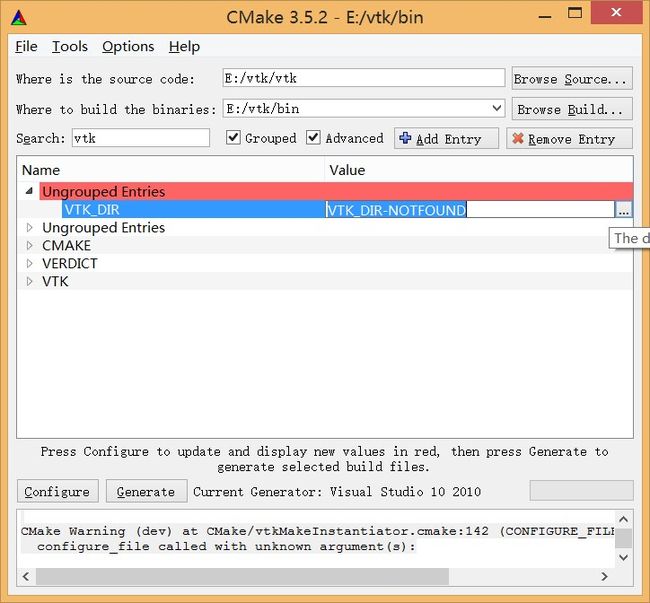Open the File menu
The height and width of the screenshot is (603, 650).
click(x=26, y=46)
